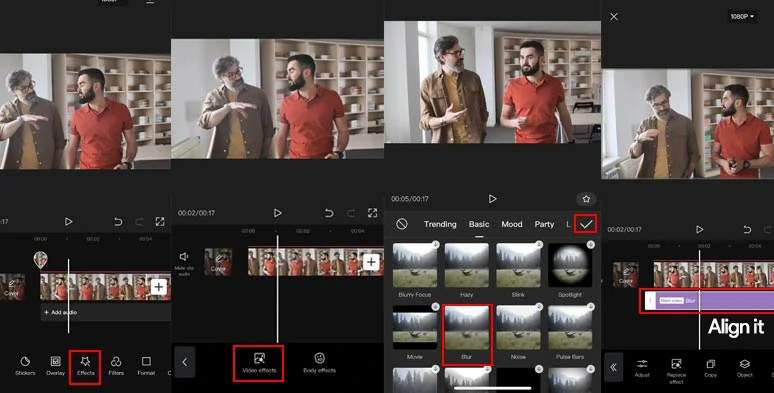Viewport: 774px width, 393px height.
Task: Play the preview on the Stickers toolbar screen
Action: (x=69, y=222)
